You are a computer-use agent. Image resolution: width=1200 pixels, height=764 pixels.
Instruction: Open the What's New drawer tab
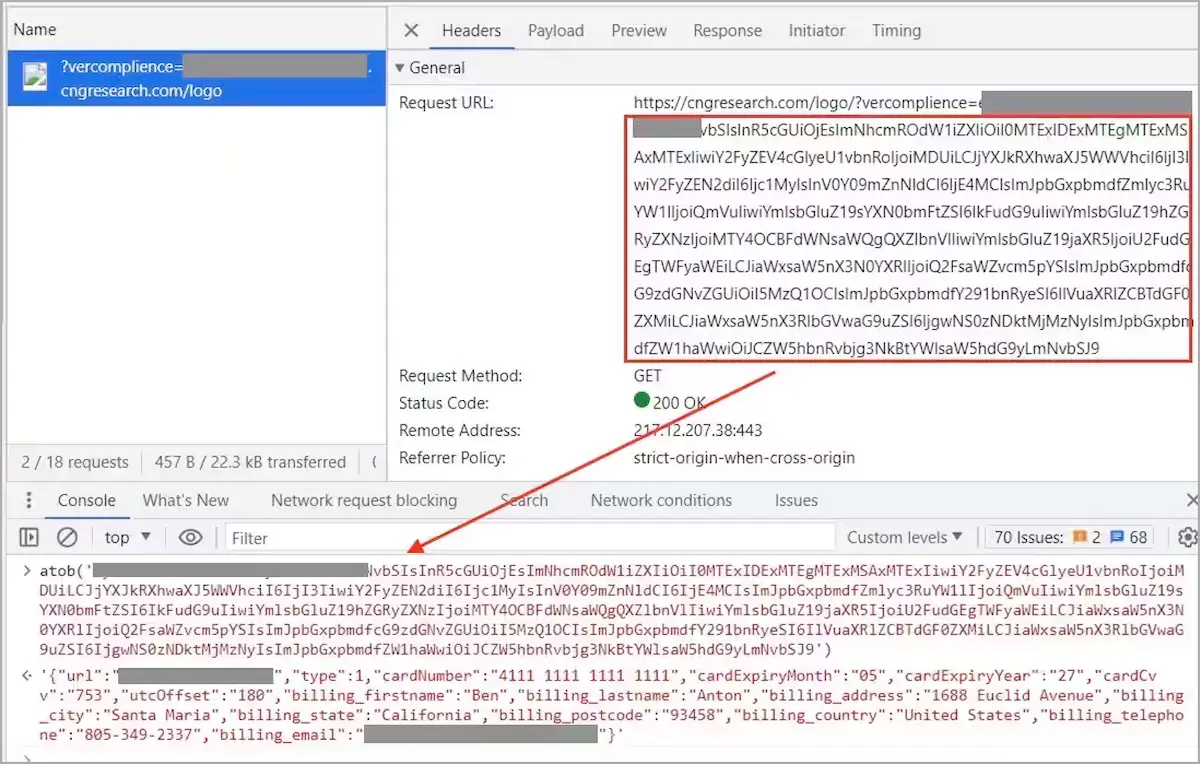(186, 501)
